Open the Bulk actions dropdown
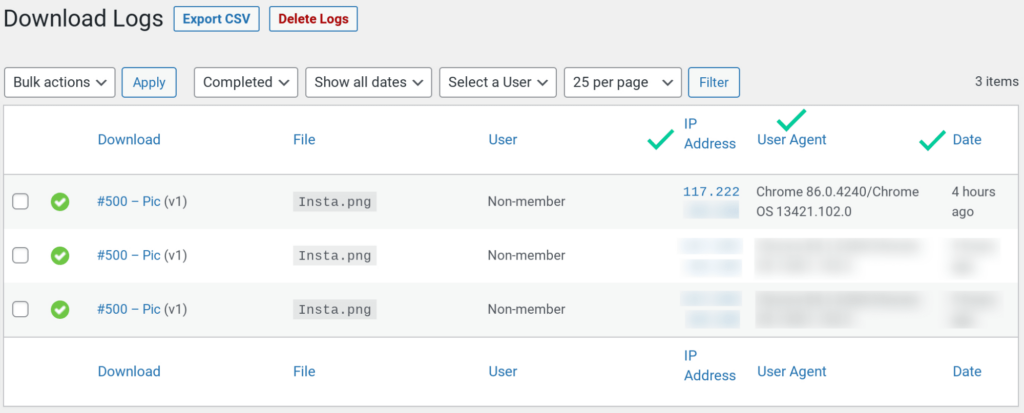 pos(60,82)
